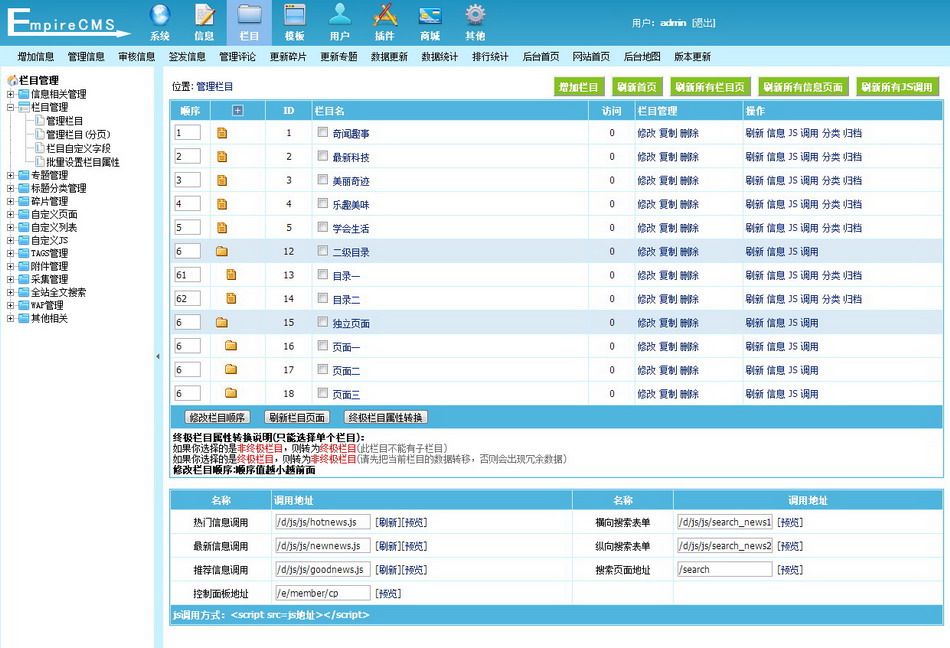
Task: Check the 二级目录 checkbox
Action: tap(323, 251)
